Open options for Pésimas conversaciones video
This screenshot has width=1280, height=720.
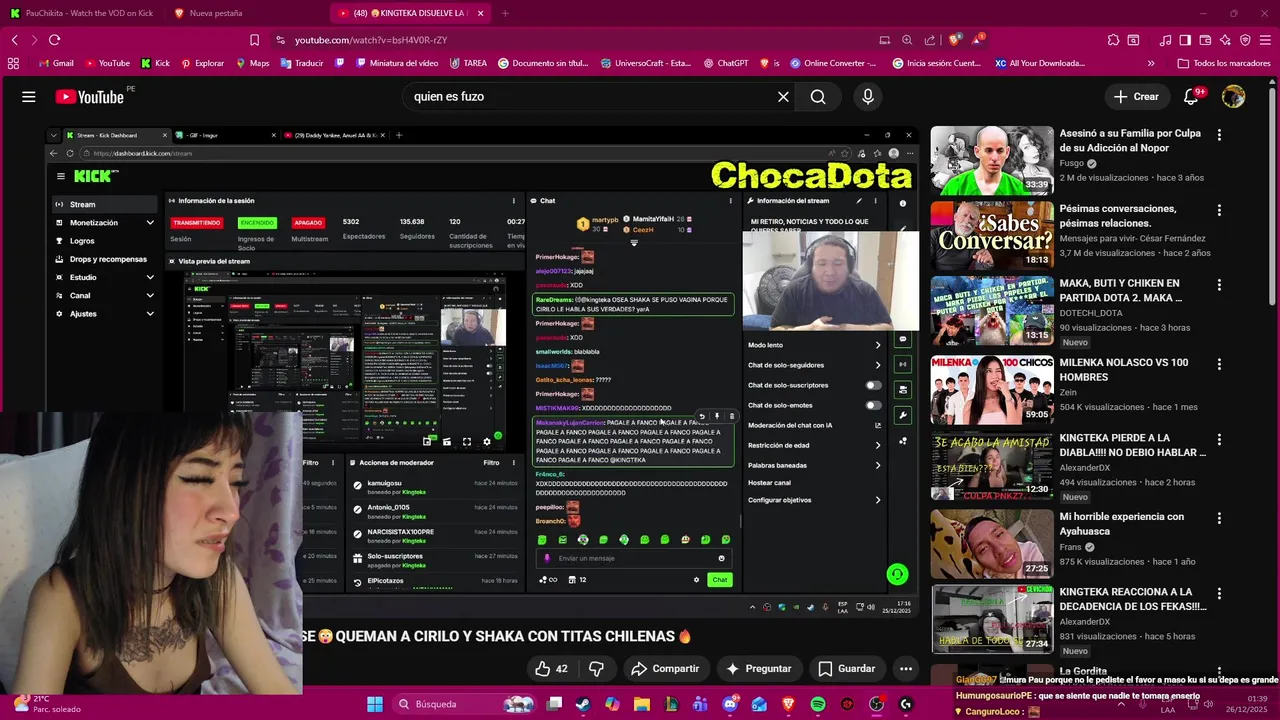(x=1219, y=210)
